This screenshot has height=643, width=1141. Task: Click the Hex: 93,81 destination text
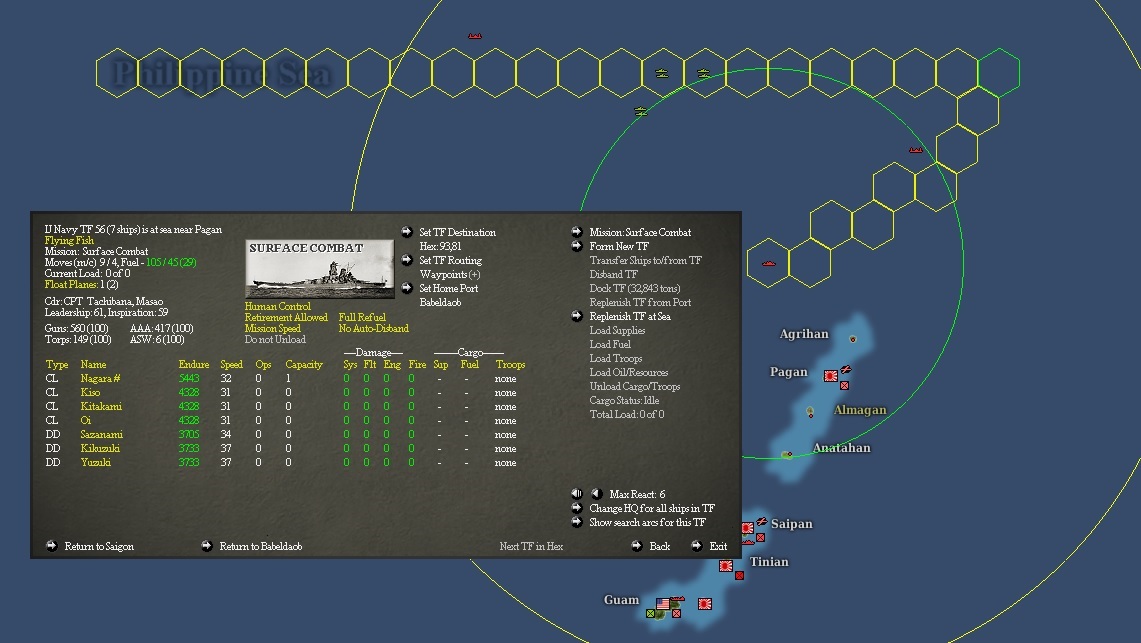[440, 246]
